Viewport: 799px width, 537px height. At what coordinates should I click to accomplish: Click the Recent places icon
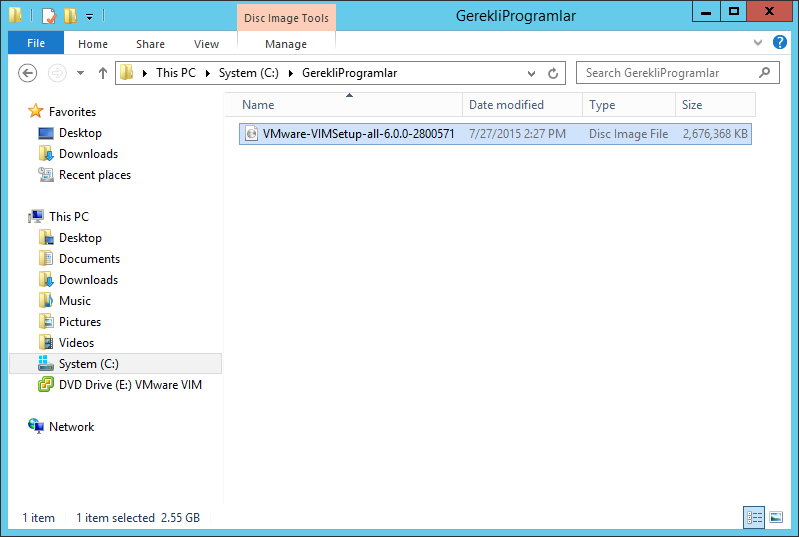tap(46, 175)
